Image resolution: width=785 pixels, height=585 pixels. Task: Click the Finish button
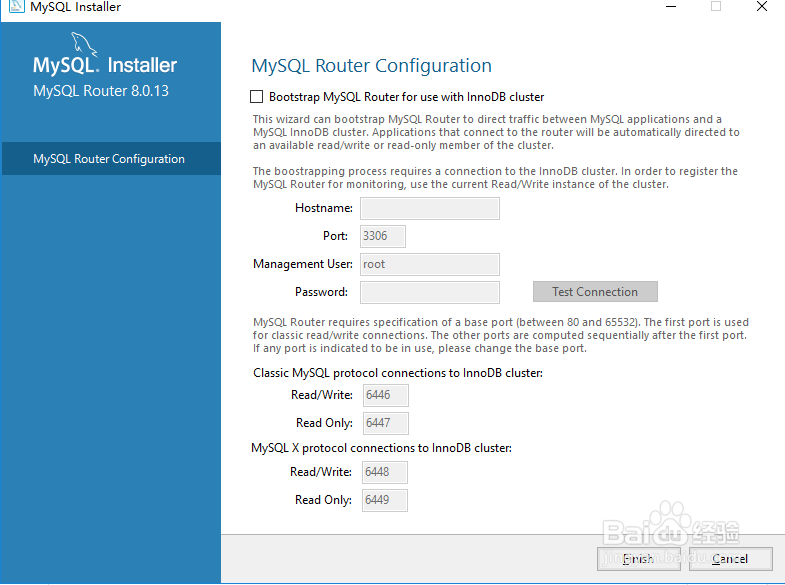pyautogui.click(x=638, y=559)
